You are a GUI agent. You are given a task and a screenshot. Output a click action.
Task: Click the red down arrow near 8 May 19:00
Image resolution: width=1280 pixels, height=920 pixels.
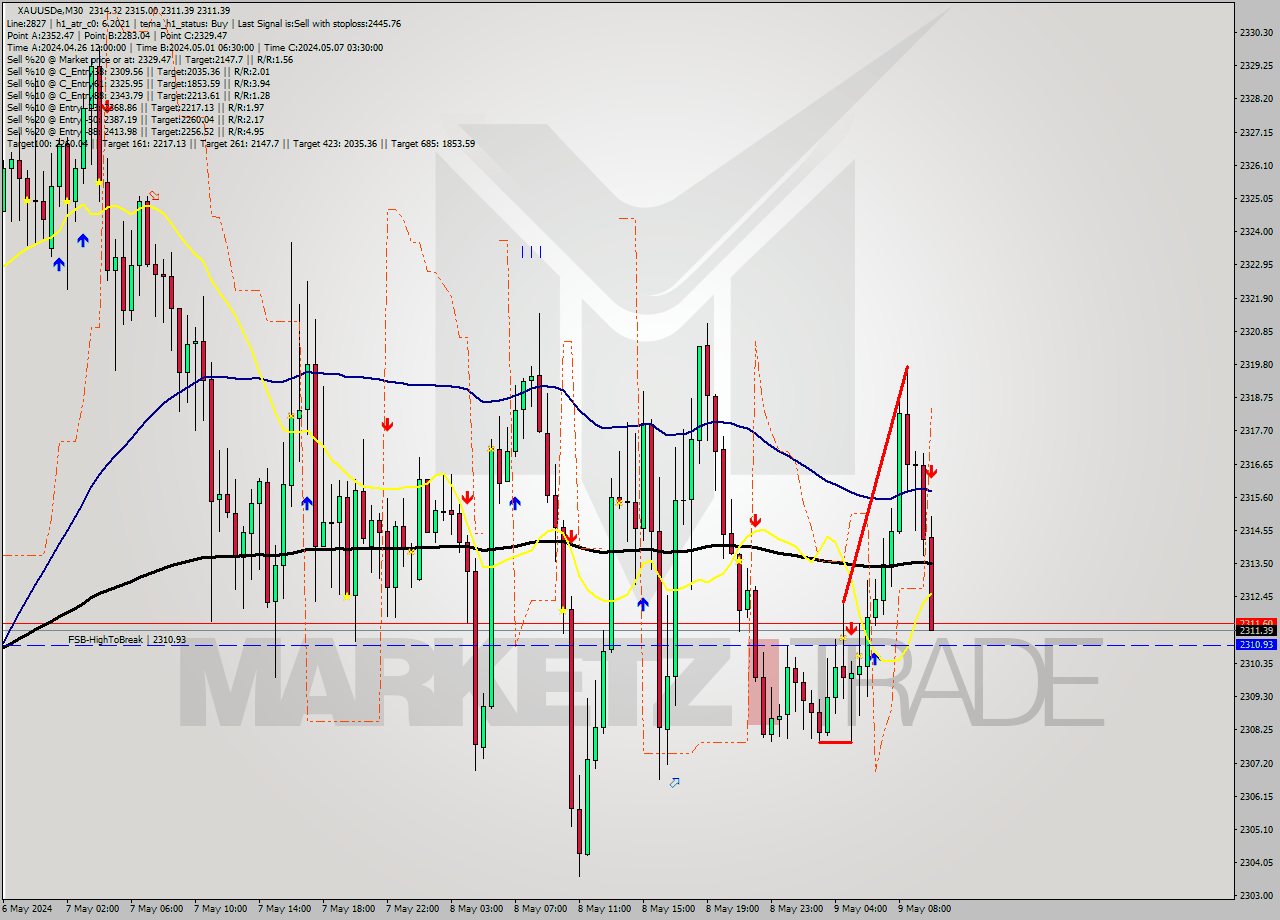(x=755, y=520)
